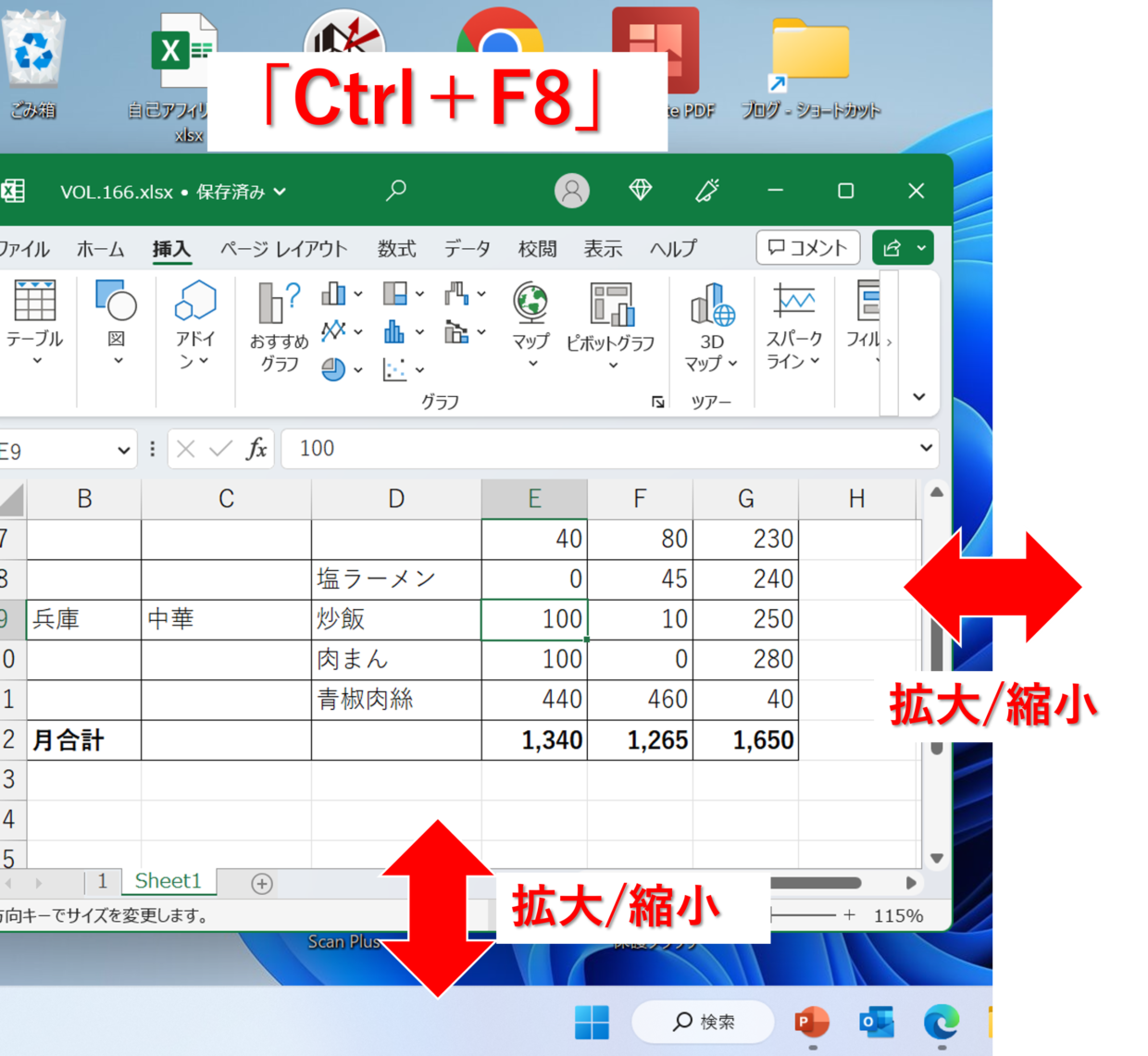Click the zoom in plus button
The image size is (1148, 1056).
[x=849, y=915]
